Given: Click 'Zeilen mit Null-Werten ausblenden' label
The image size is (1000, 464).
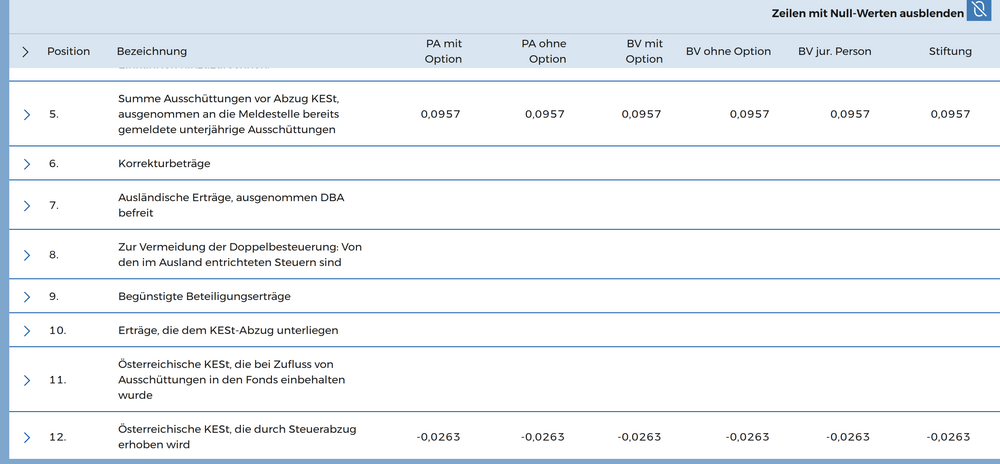Looking at the screenshot, I should pyautogui.click(x=867, y=14).
